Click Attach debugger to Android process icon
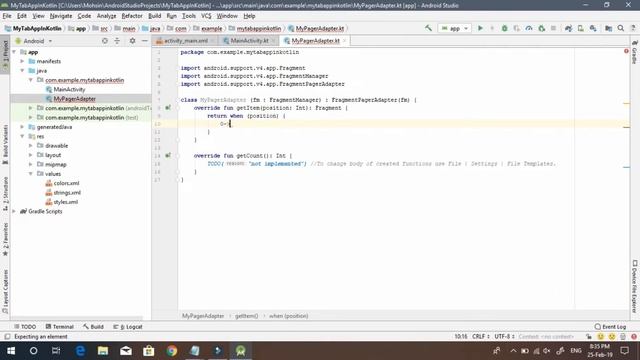Viewport: 640px width, 360px height. (x=542, y=28)
